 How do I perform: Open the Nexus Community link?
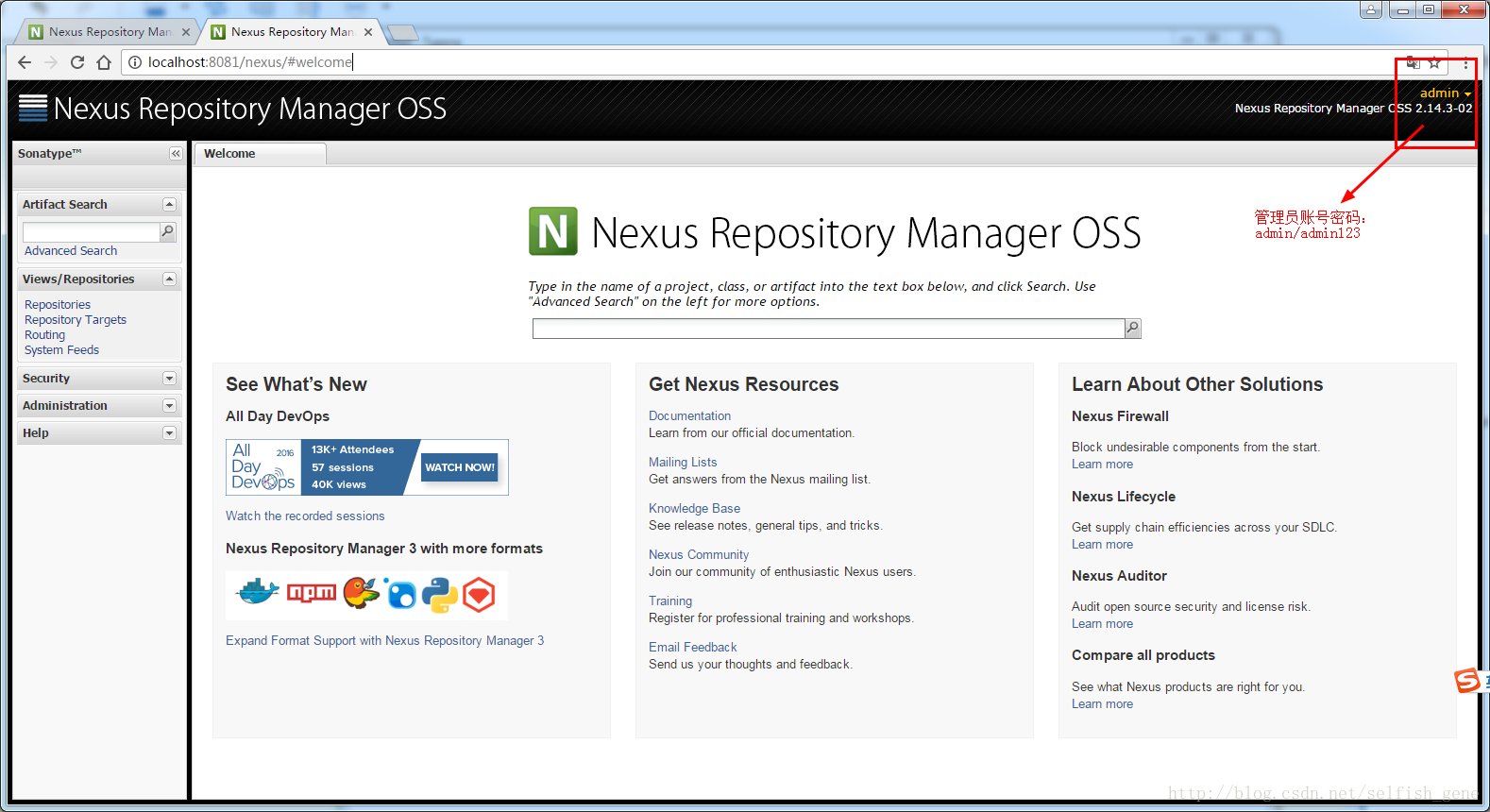[x=699, y=555]
